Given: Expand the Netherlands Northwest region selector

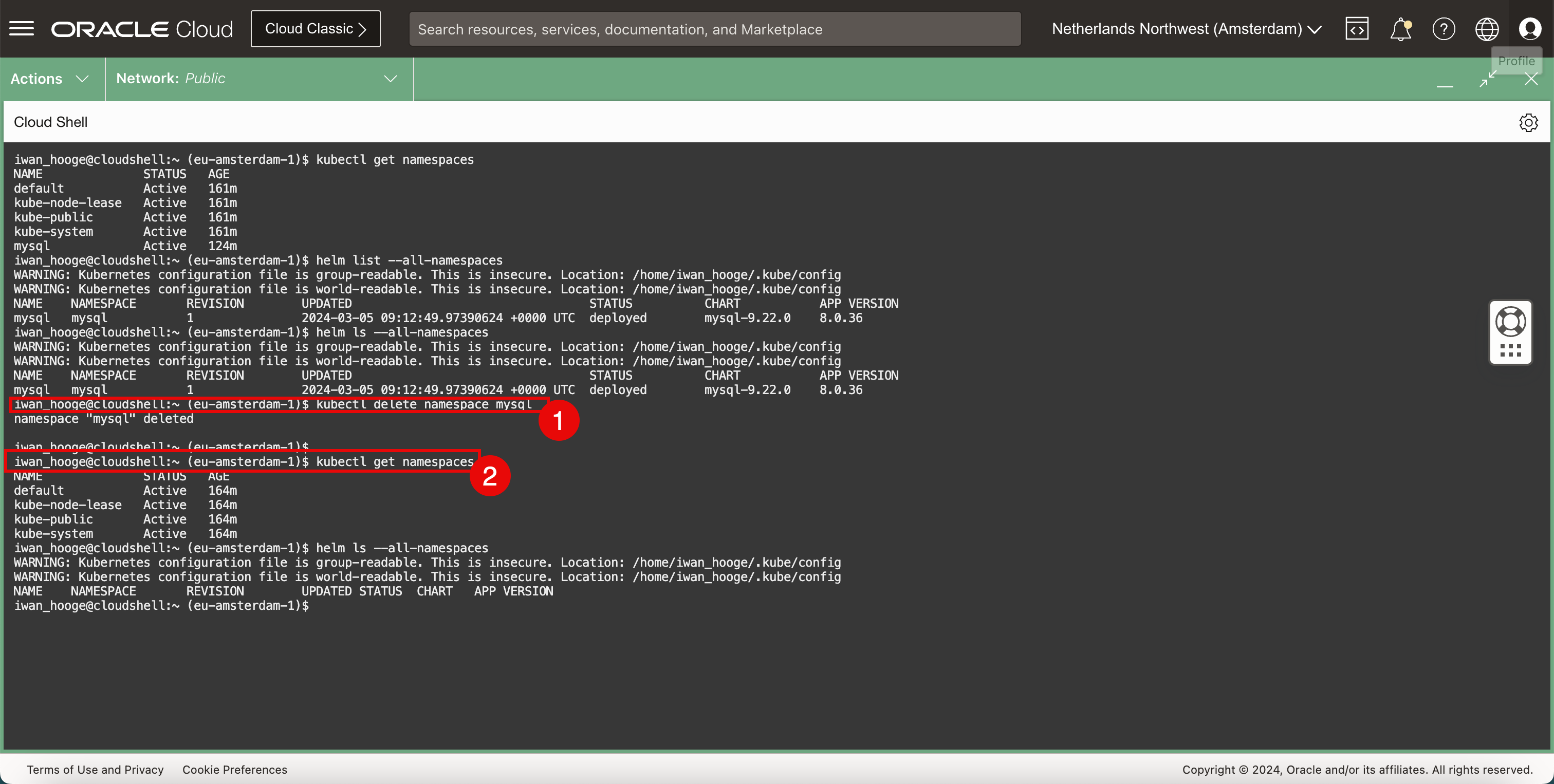Looking at the screenshot, I should click(x=1186, y=29).
